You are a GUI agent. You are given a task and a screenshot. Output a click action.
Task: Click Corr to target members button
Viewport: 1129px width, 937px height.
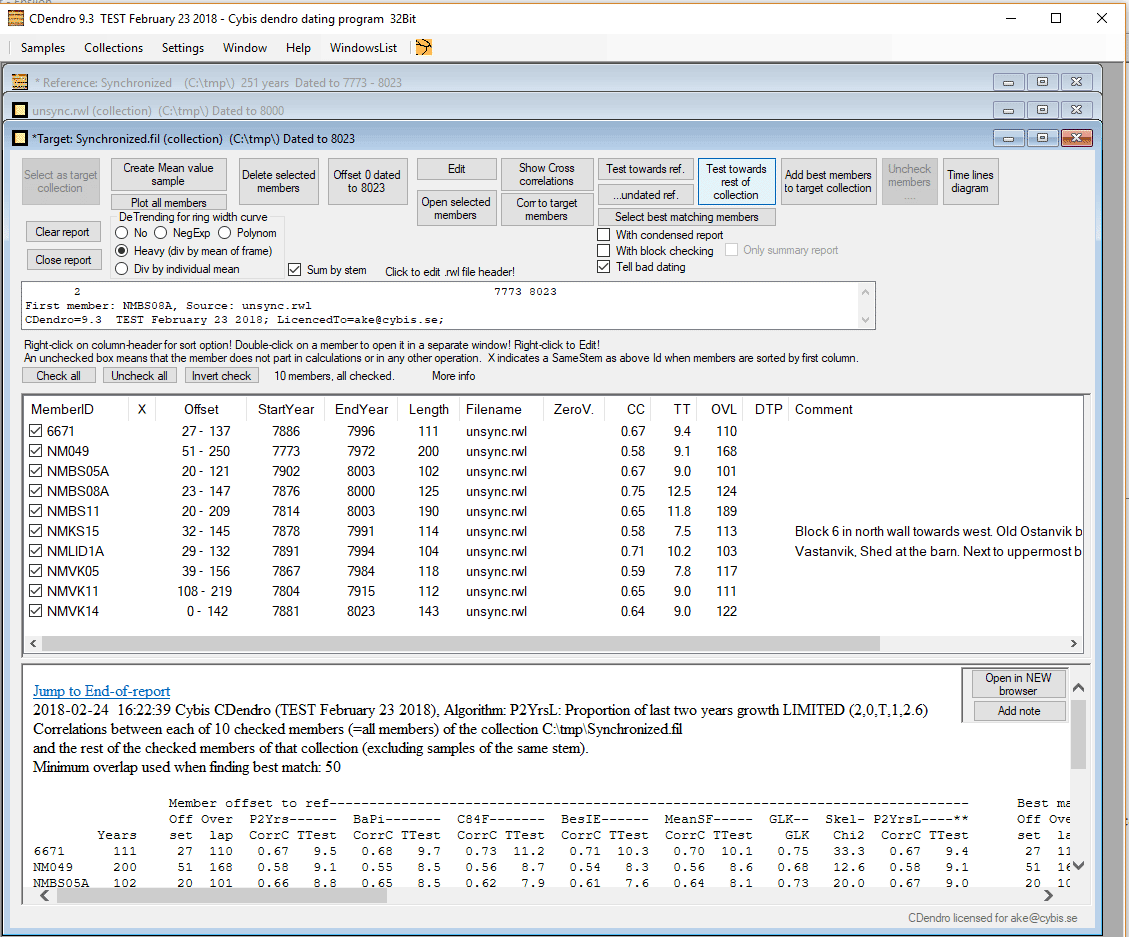pyautogui.click(x=546, y=209)
